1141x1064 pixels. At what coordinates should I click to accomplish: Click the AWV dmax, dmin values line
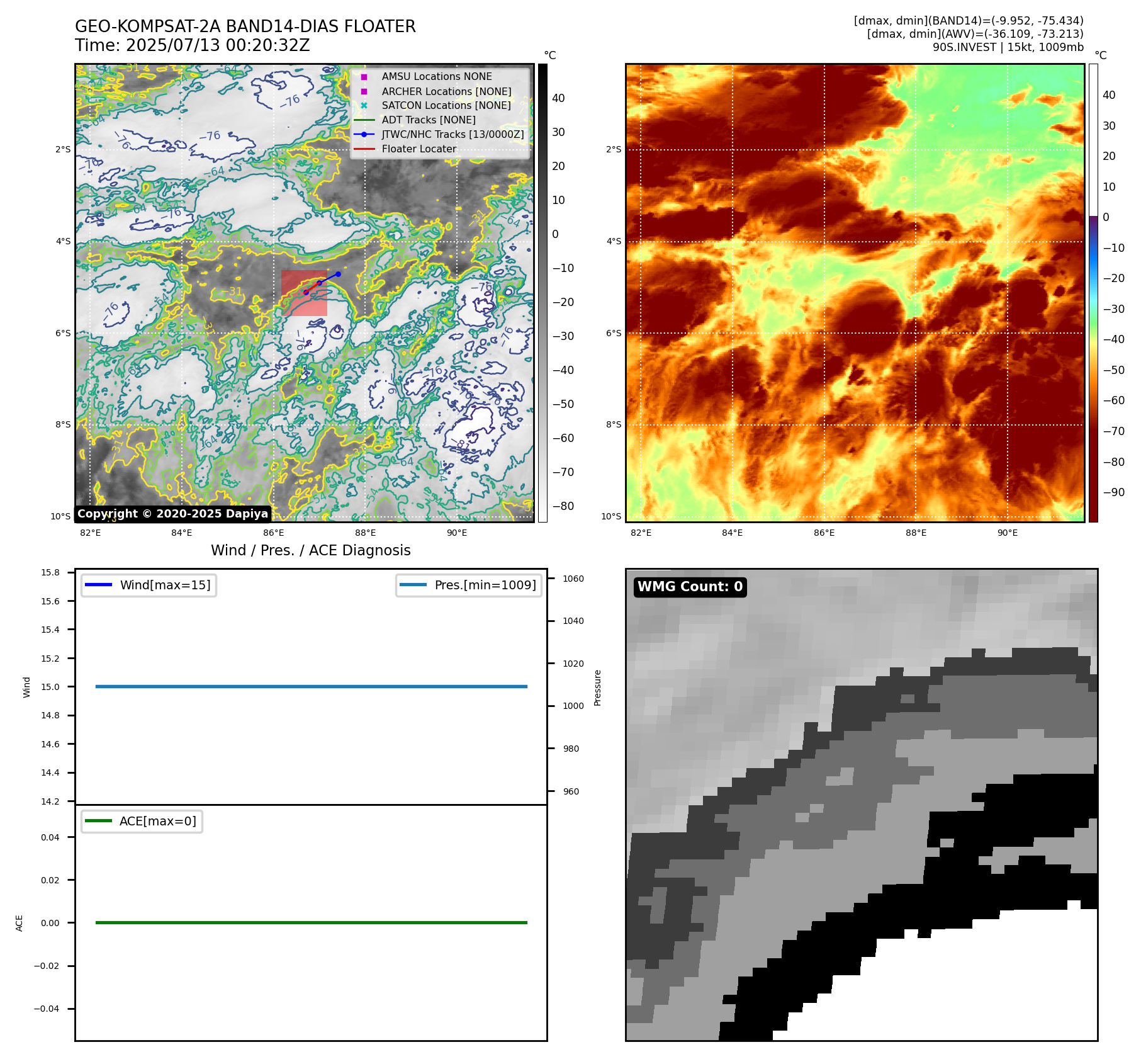pyautogui.click(x=975, y=34)
